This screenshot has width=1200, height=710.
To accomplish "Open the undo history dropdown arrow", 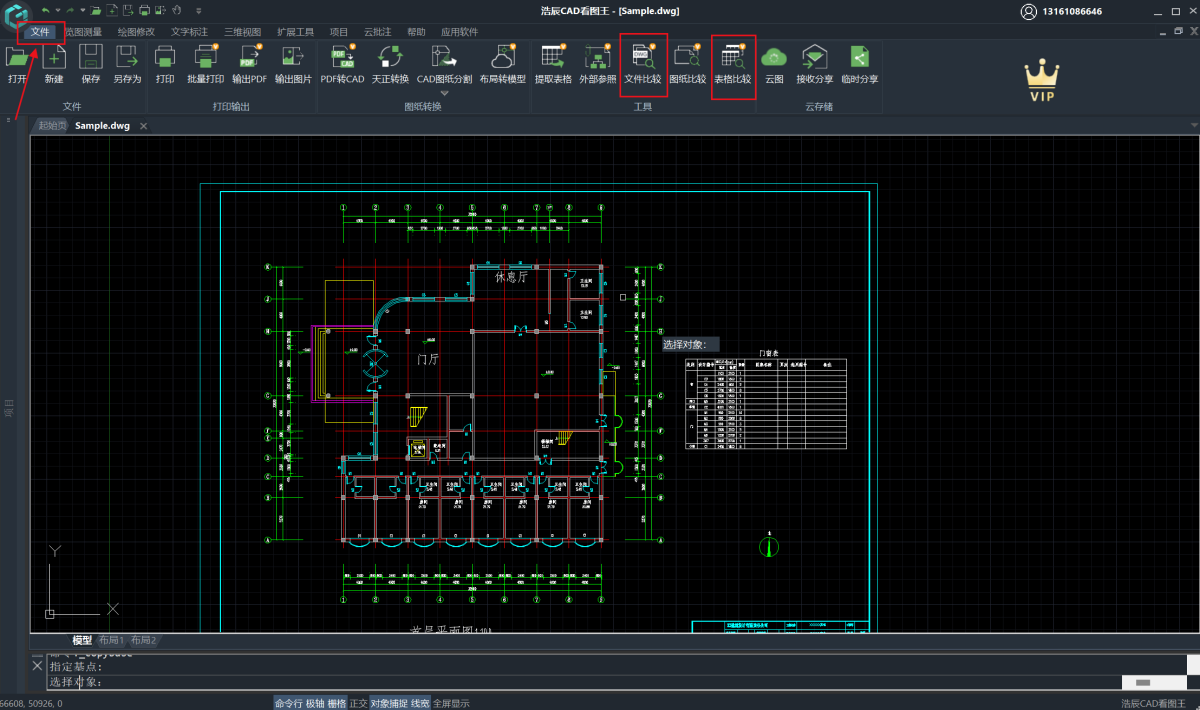I will pos(57,10).
